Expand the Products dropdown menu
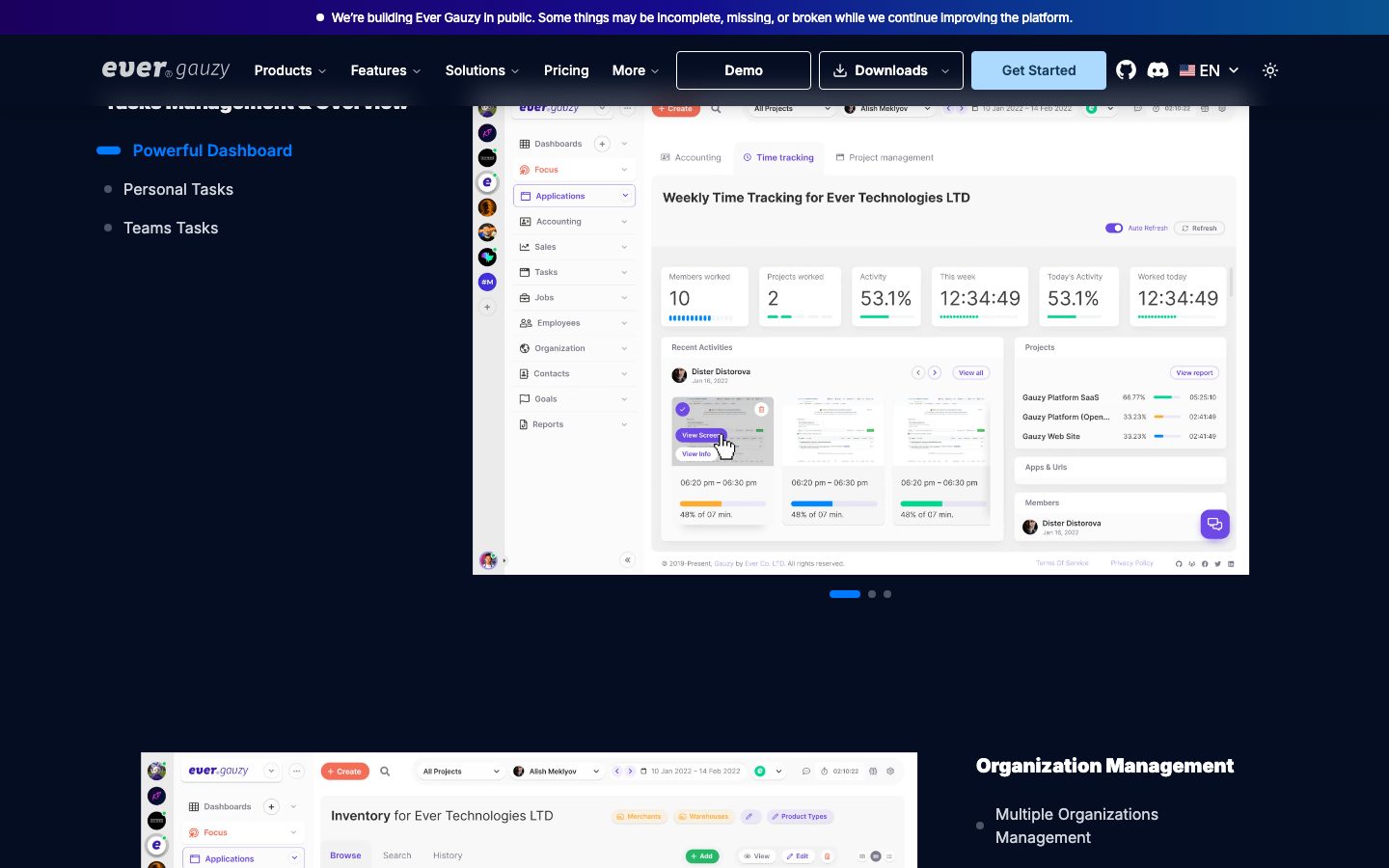 pos(290,70)
